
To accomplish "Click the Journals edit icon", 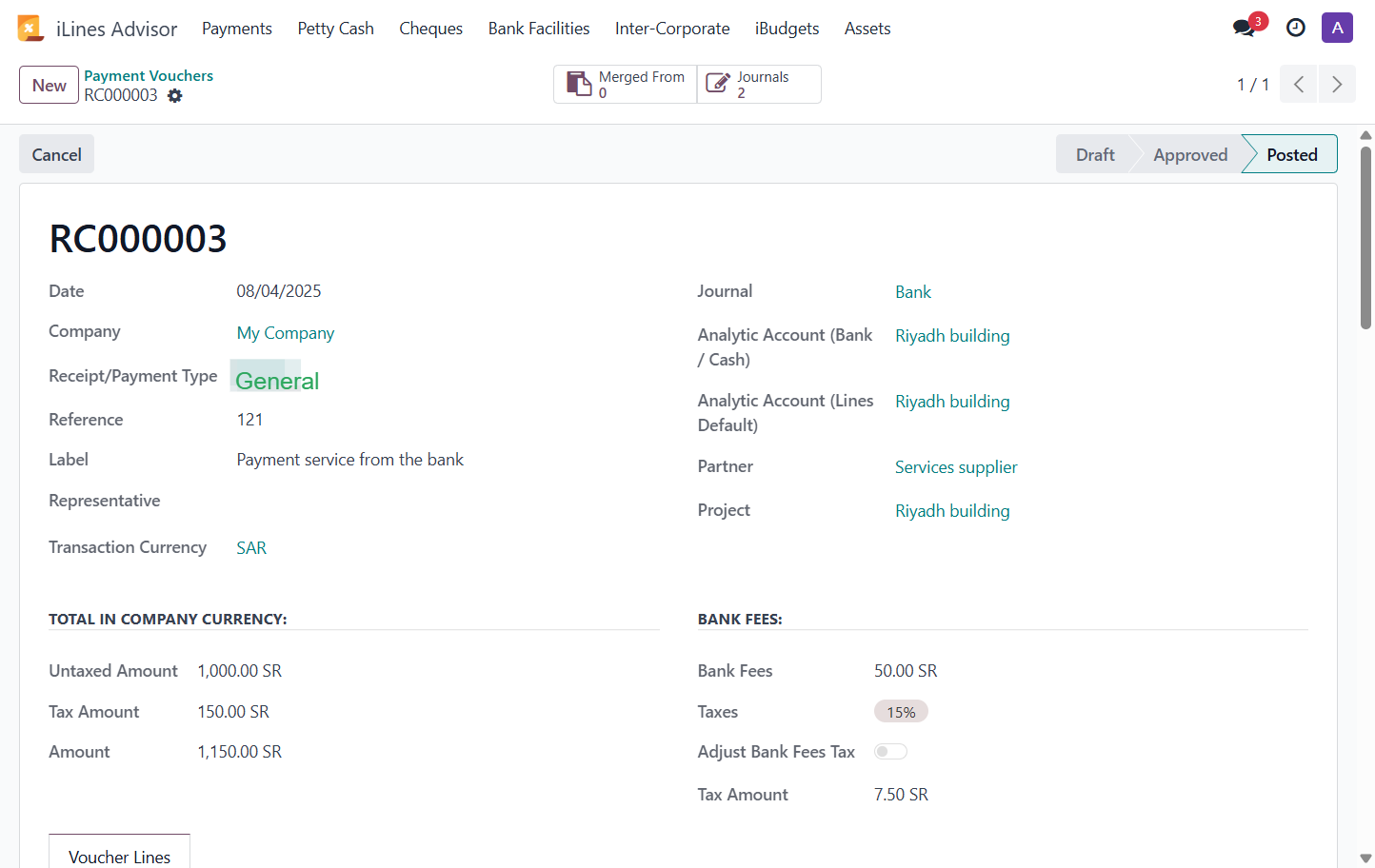I will 718,84.
